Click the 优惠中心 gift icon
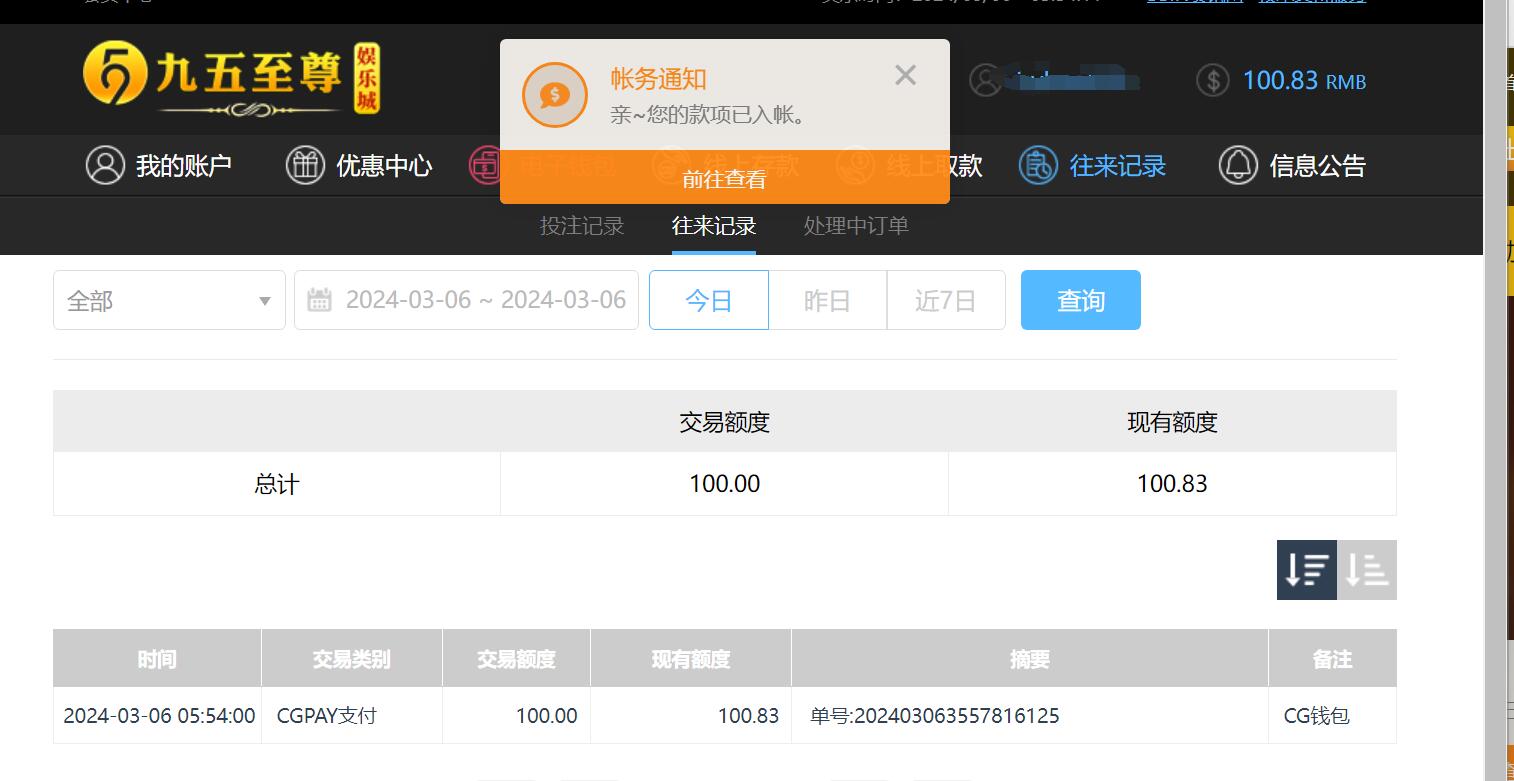Screen dimensions: 1514x781 [x=305, y=165]
